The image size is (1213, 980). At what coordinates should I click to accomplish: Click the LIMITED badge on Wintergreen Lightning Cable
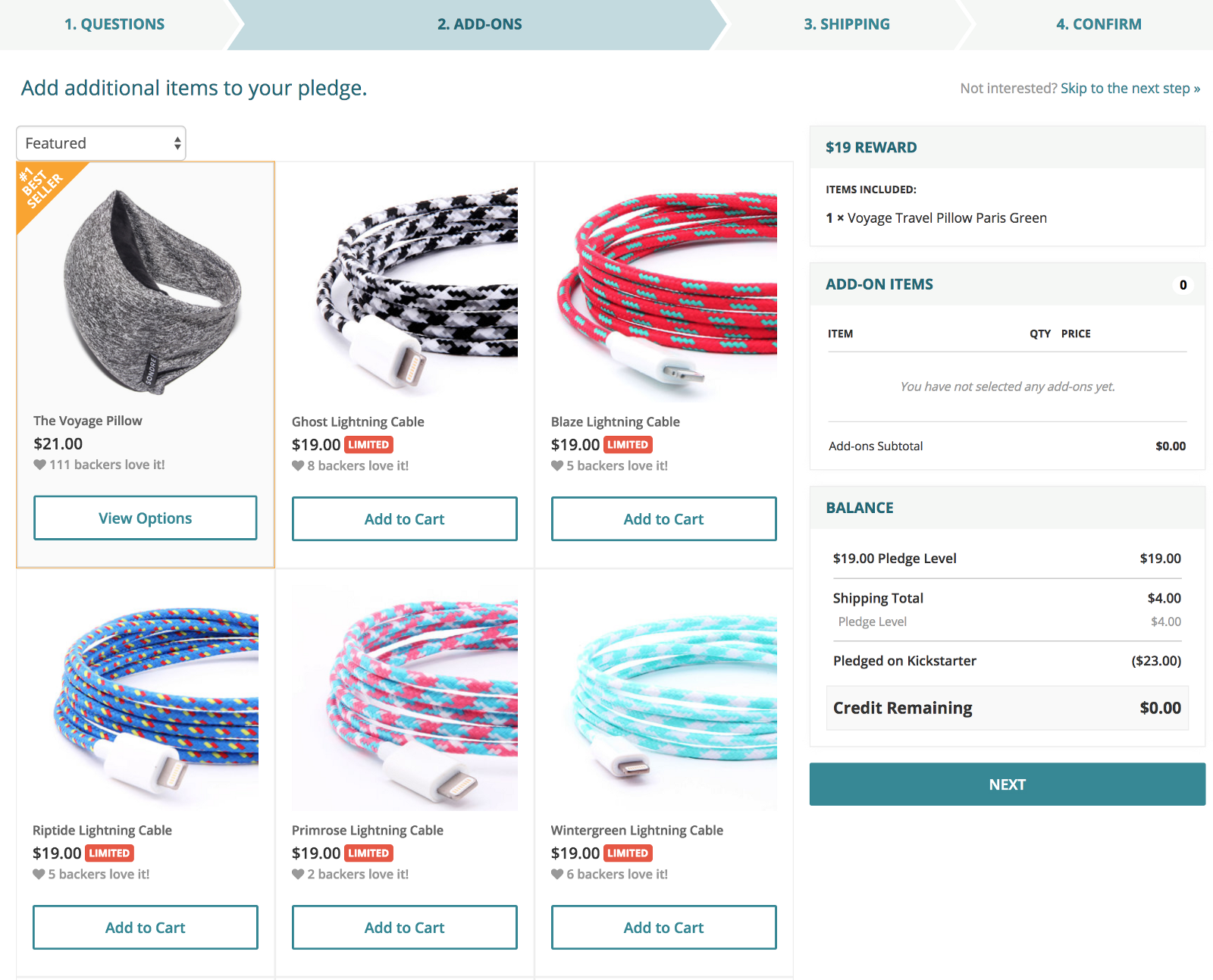click(628, 853)
